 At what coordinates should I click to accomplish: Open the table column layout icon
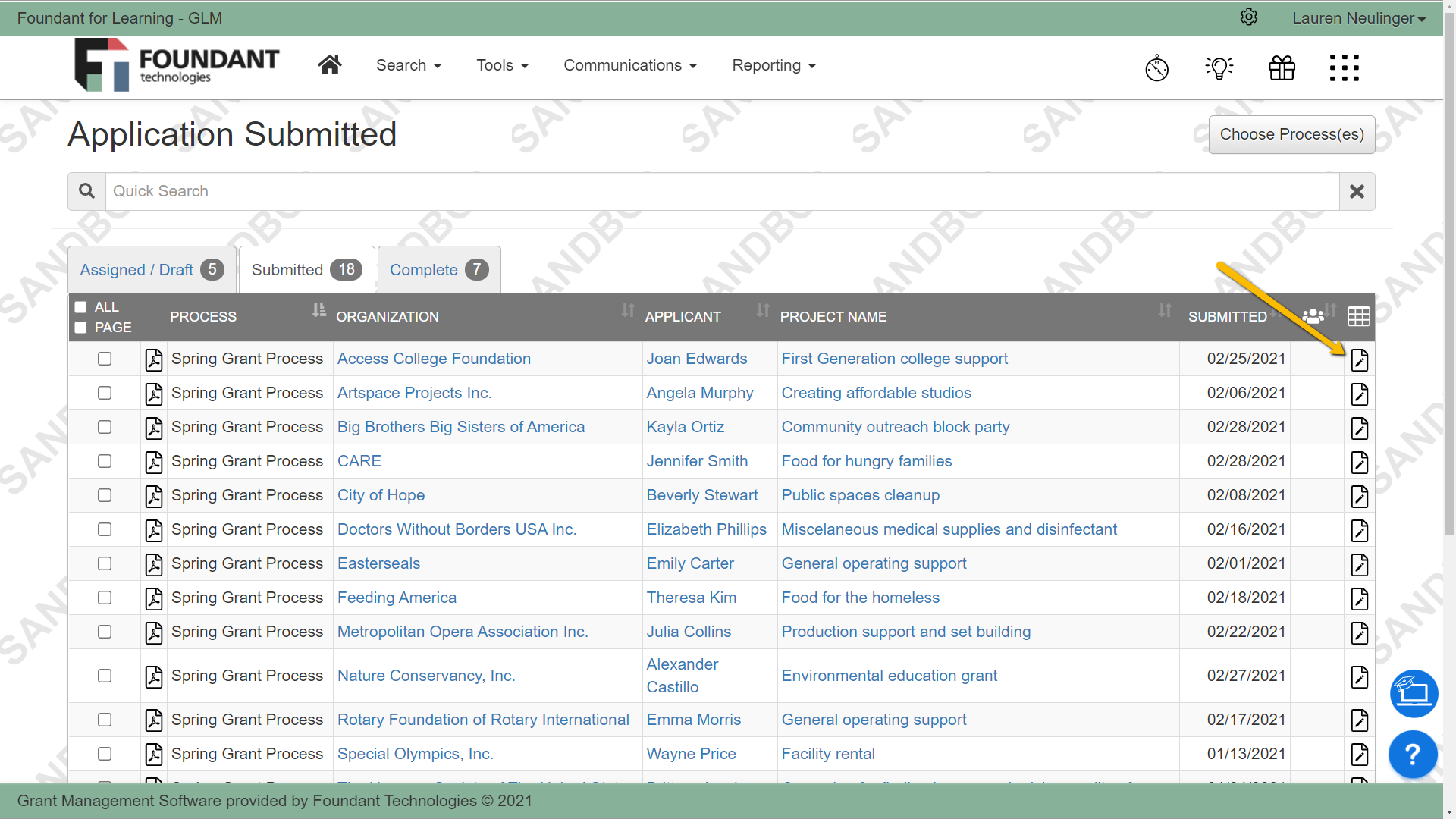click(1358, 316)
